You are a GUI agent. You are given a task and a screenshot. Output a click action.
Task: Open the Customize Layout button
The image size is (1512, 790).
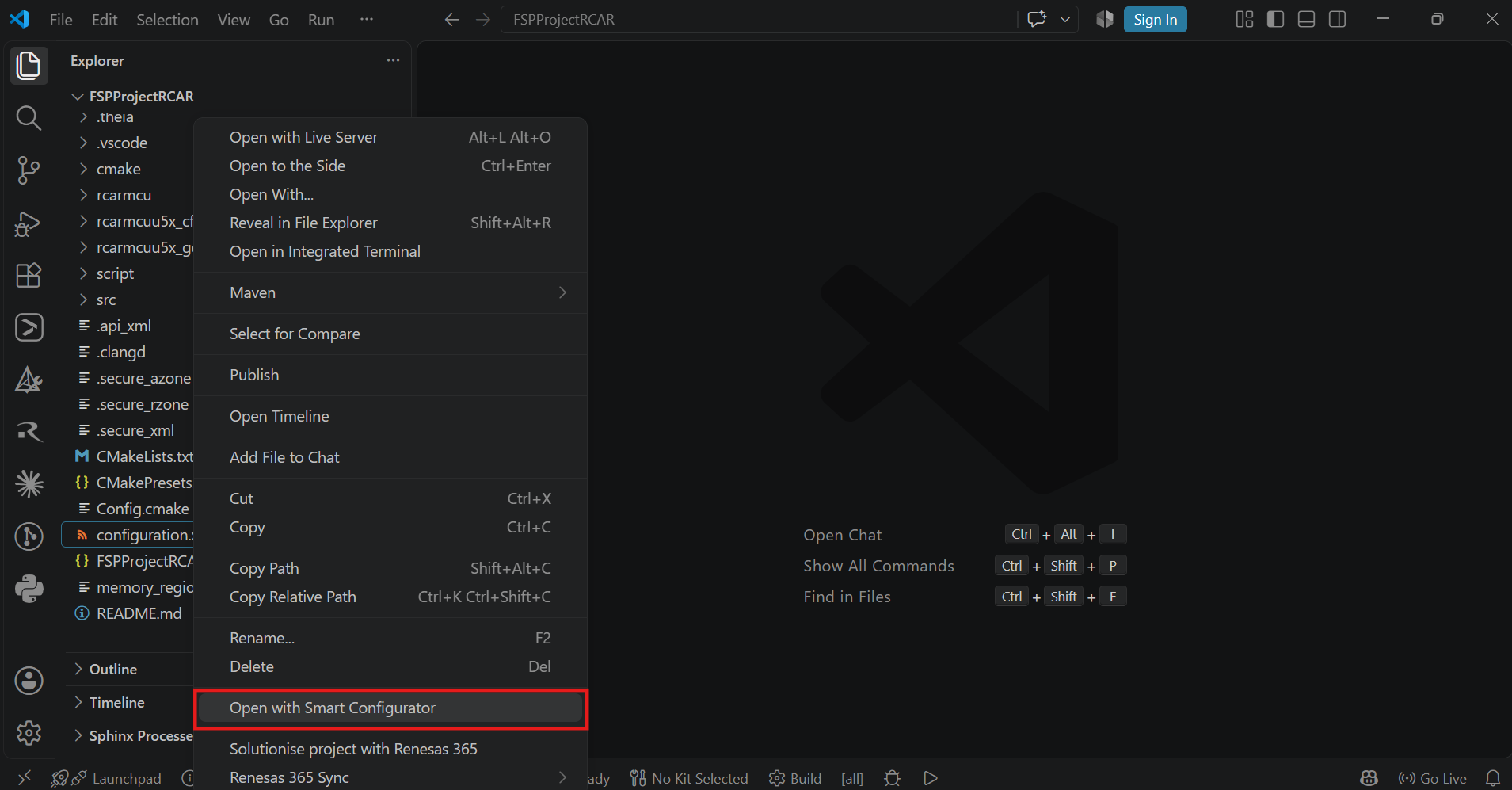[1244, 20]
